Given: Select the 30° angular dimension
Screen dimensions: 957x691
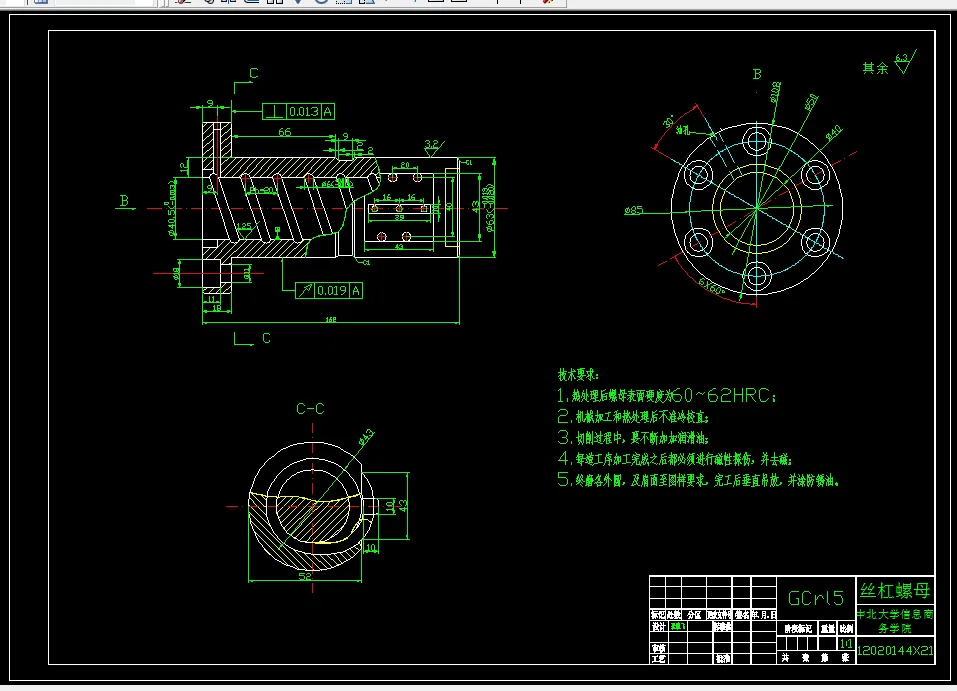Looking at the screenshot, I should pos(668,121).
